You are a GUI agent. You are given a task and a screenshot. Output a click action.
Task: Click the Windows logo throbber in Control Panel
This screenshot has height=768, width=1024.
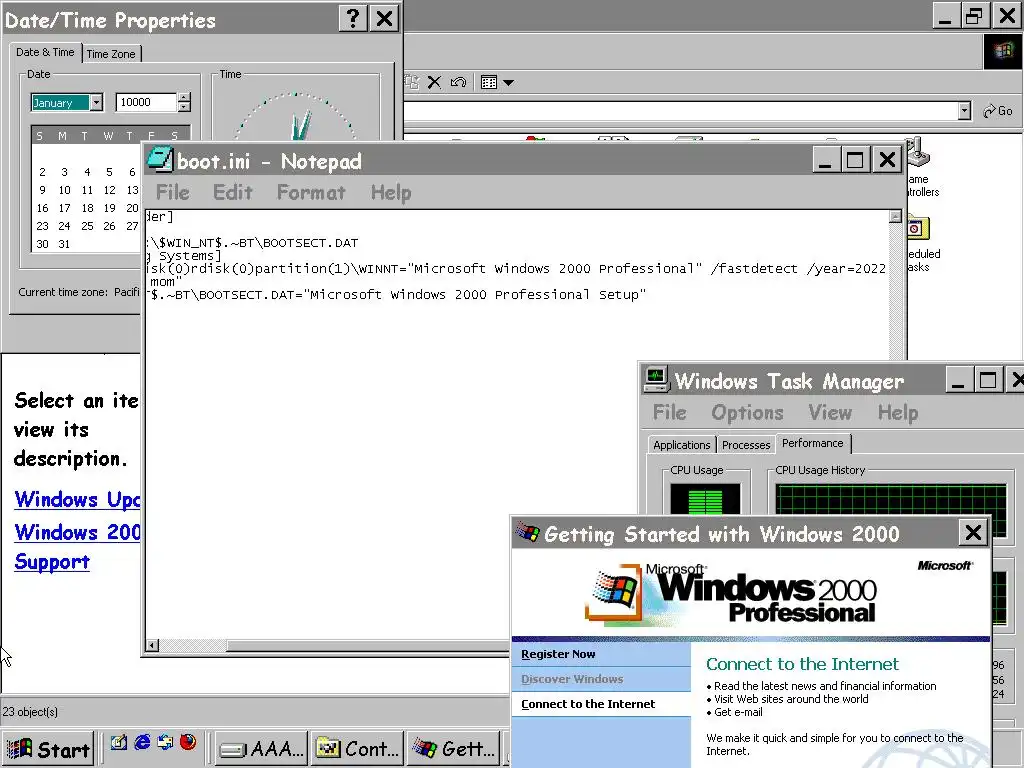pyautogui.click(x=1003, y=50)
